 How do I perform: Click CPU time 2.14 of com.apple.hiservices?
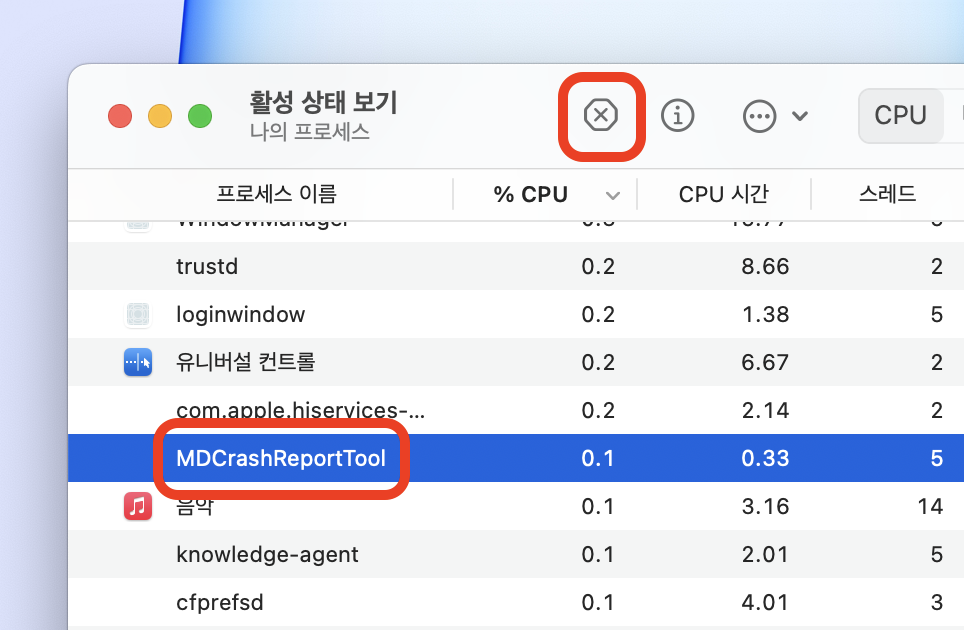[x=765, y=410]
